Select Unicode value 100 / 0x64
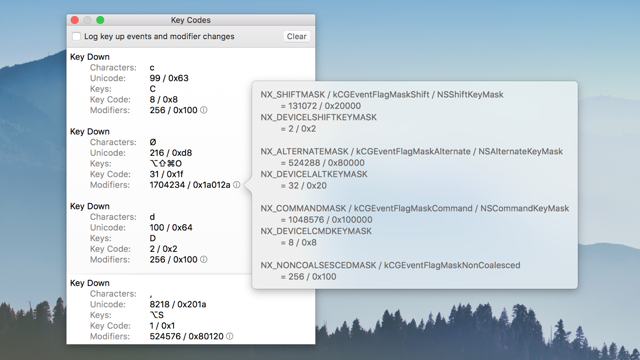This screenshot has width=640, height=360. coord(171,227)
